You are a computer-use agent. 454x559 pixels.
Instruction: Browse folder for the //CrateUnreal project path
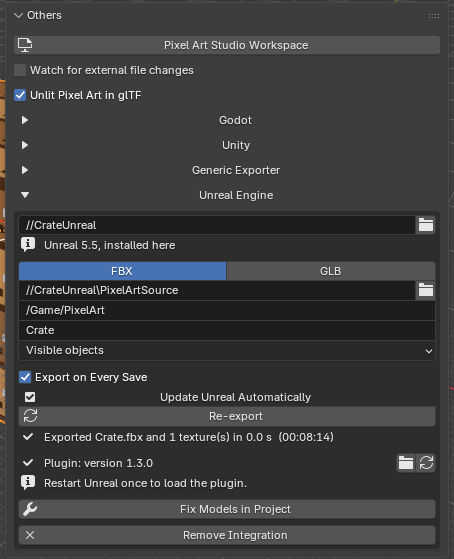click(x=425, y=225)
